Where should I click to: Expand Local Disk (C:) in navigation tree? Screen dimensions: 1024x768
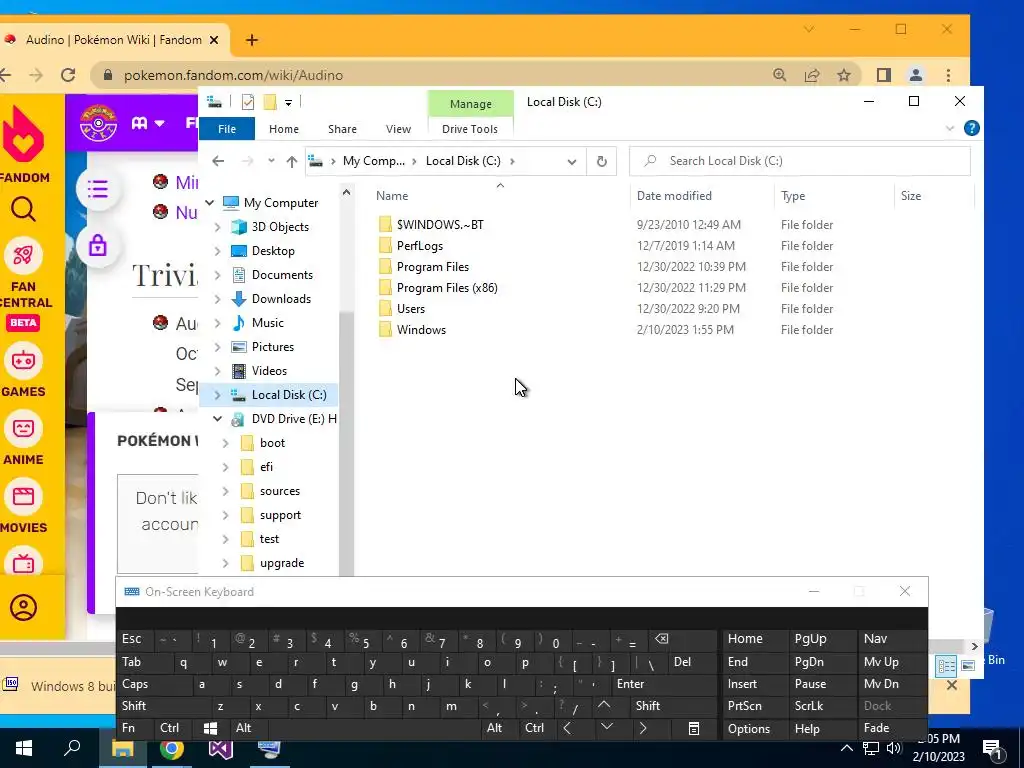coord(217,395)
